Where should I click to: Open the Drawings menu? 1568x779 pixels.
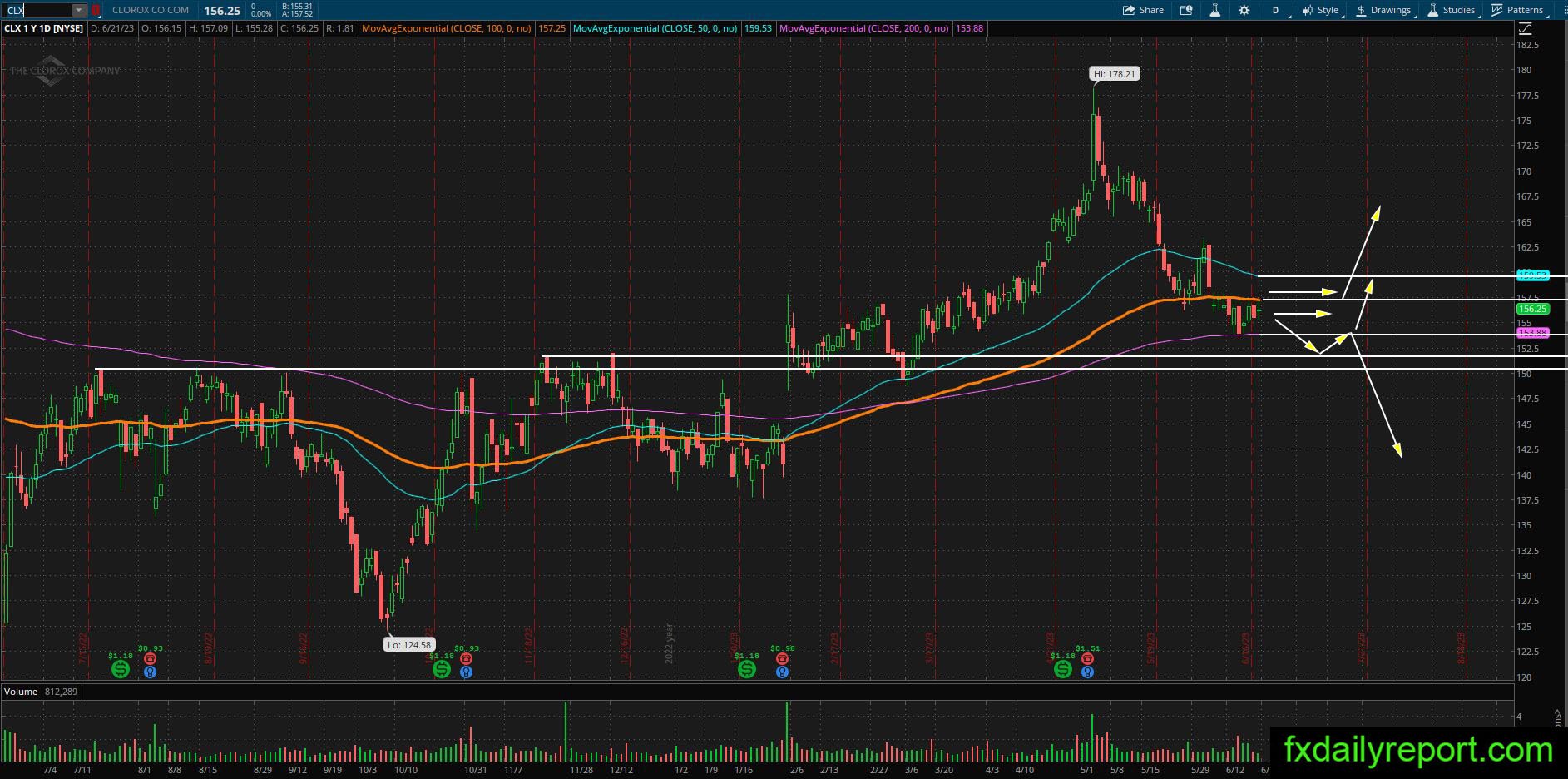pos(1384,10)
